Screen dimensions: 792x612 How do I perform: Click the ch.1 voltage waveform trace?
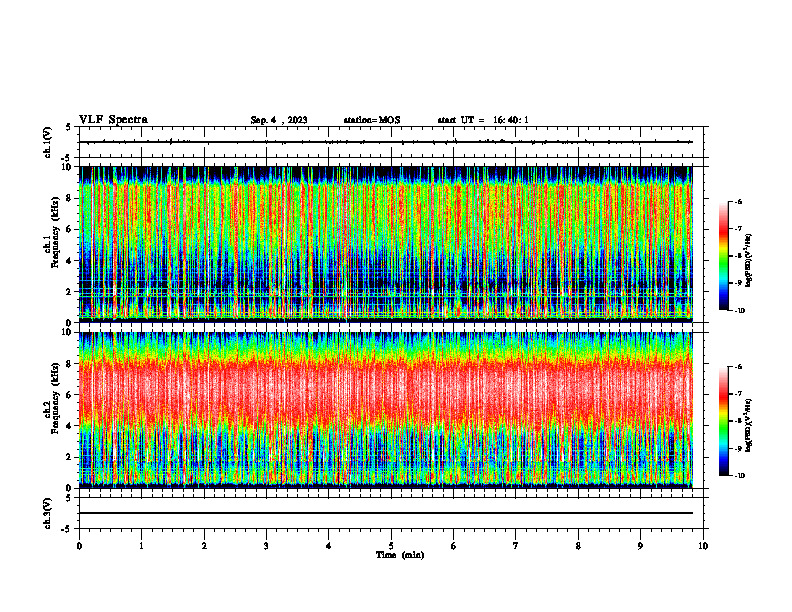(x=386, y=142)
